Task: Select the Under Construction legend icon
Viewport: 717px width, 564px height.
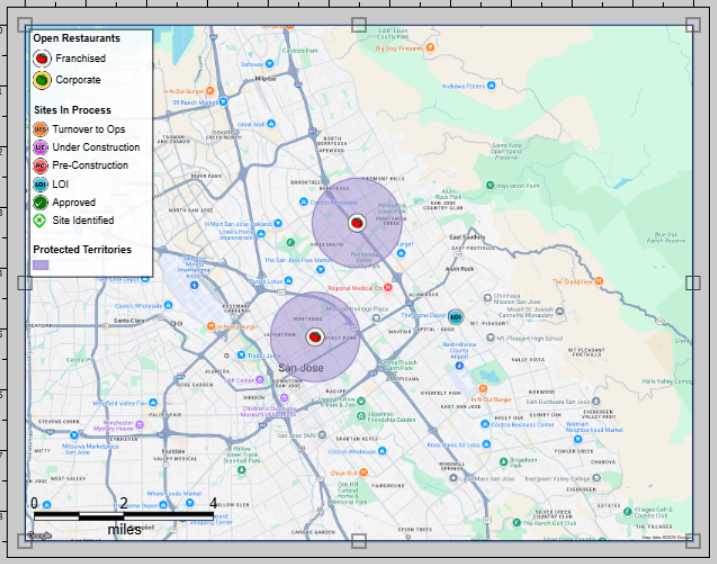Action: click(x=41, y=147)
